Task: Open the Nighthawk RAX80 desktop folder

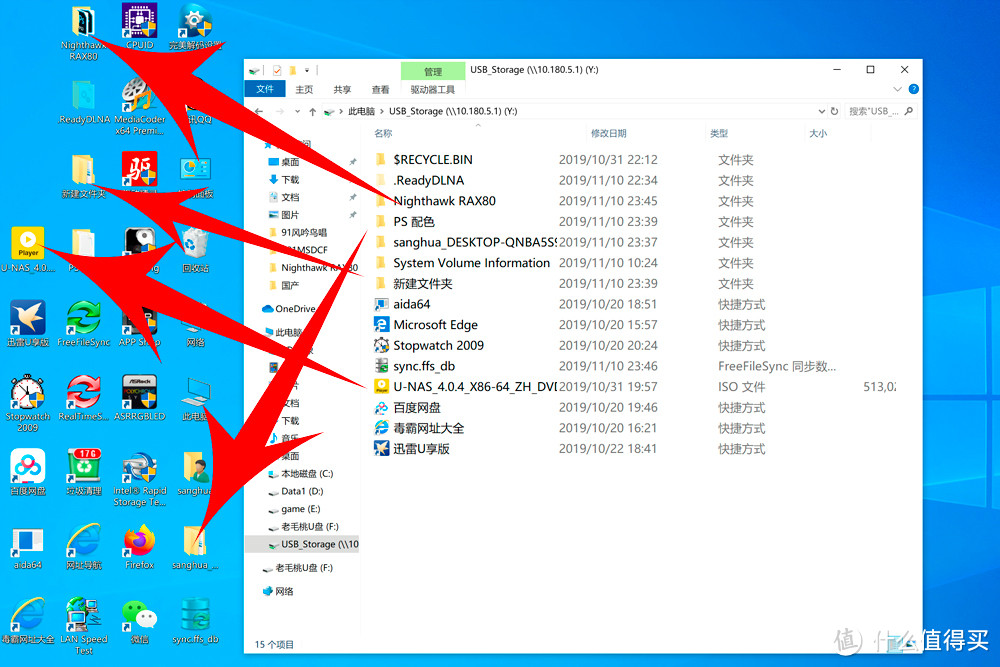Action: [x=83, y=32]
